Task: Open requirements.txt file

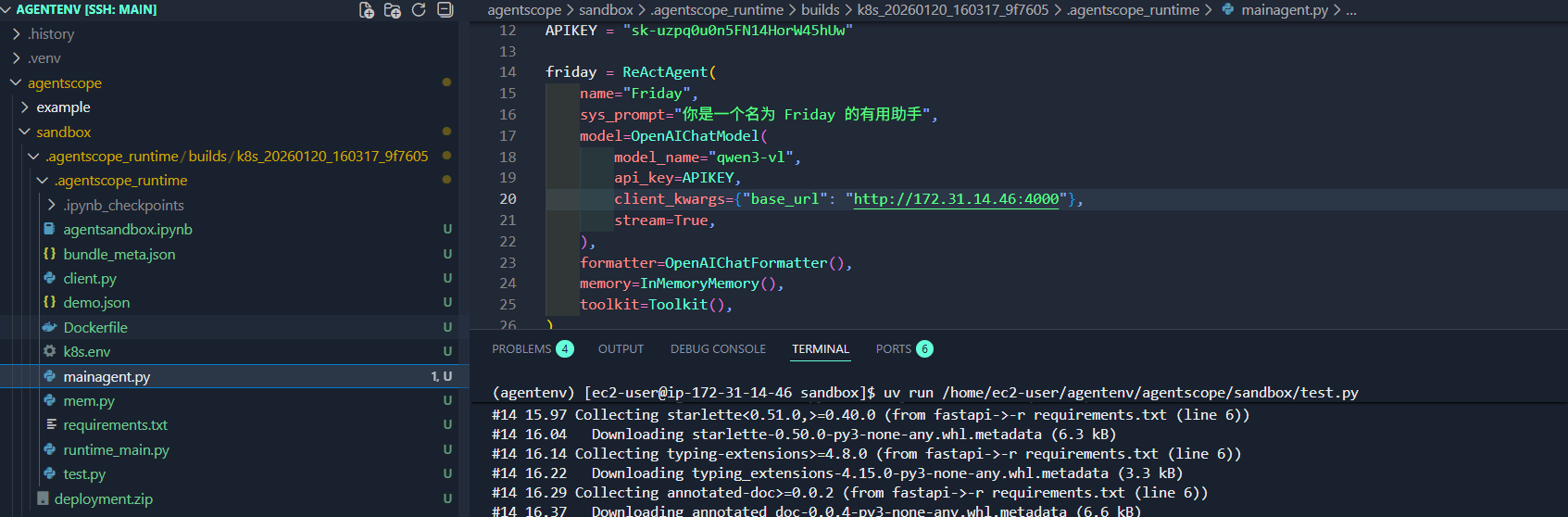Action: [116, 424]
